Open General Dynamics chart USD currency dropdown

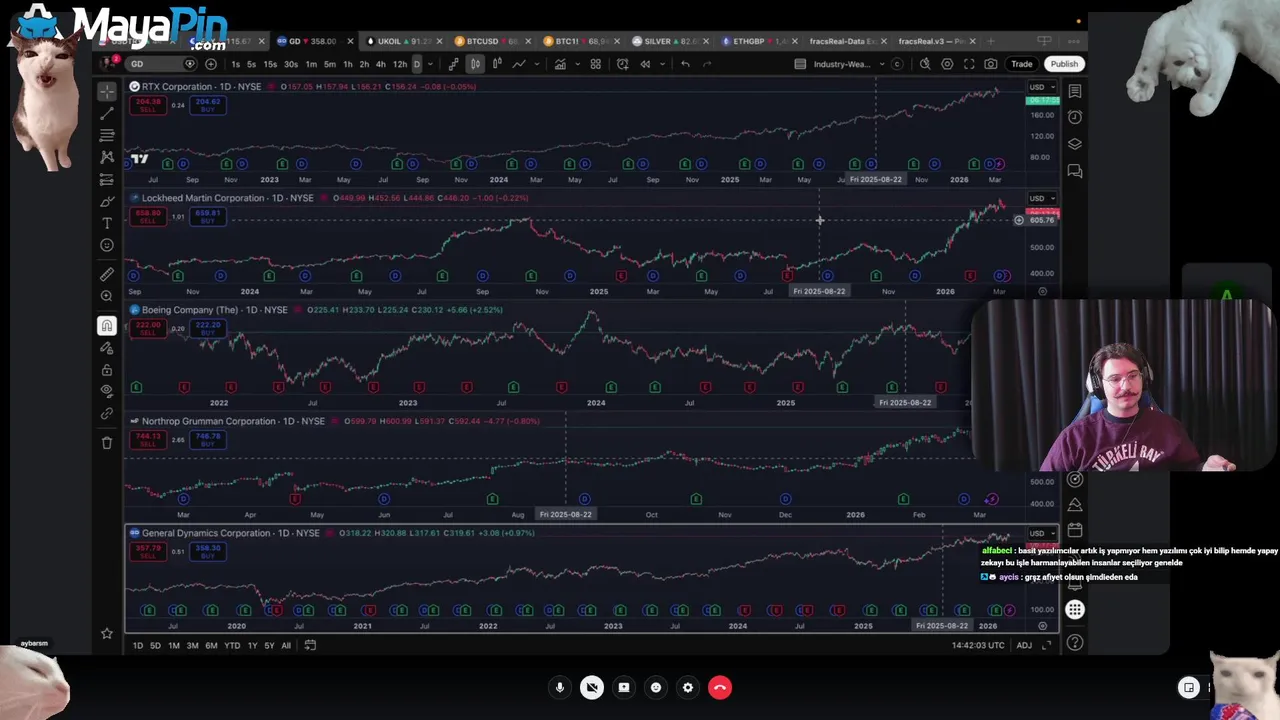pyautogui.click(x=1041, y=533)
